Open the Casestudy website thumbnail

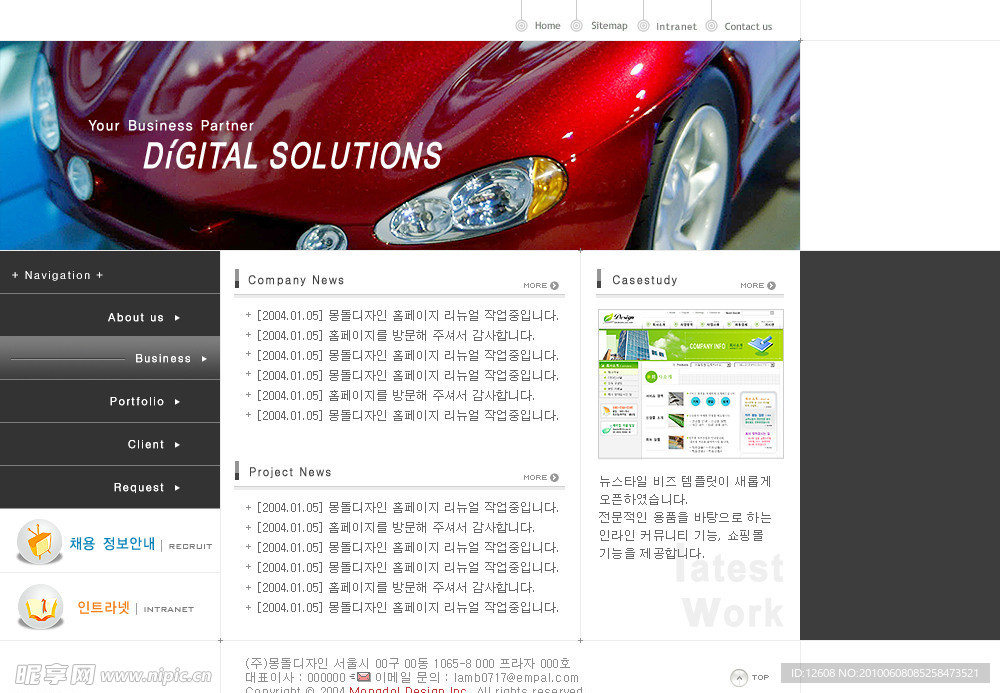coord(691,384)
